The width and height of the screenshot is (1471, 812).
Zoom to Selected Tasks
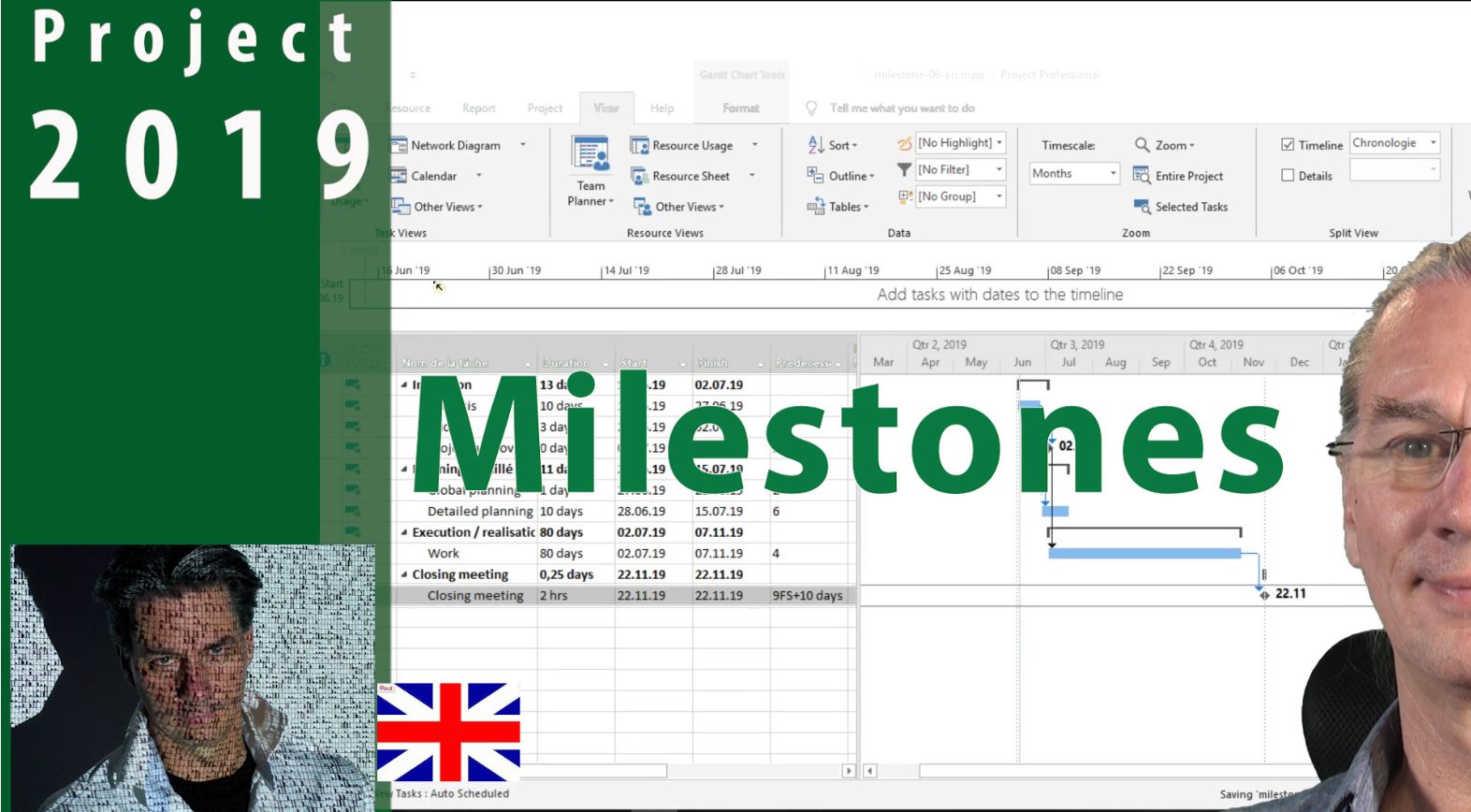(x=1181, y=207)
